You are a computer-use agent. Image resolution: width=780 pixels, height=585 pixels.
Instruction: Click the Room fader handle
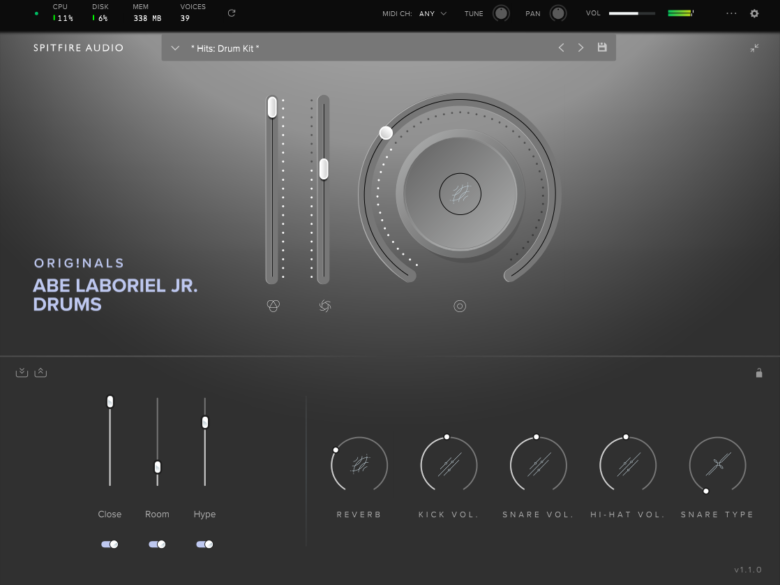point(157,467)
